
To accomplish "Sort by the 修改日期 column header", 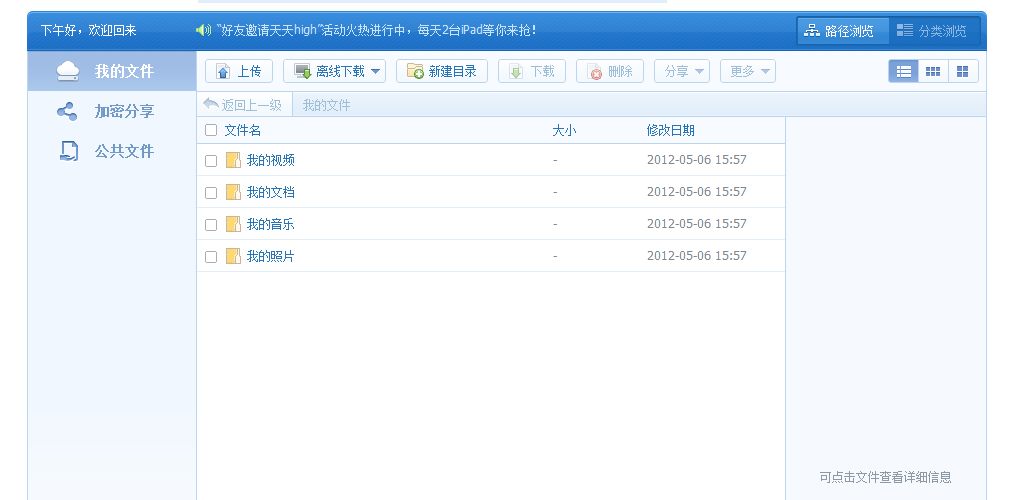I will tap(671, 130).
